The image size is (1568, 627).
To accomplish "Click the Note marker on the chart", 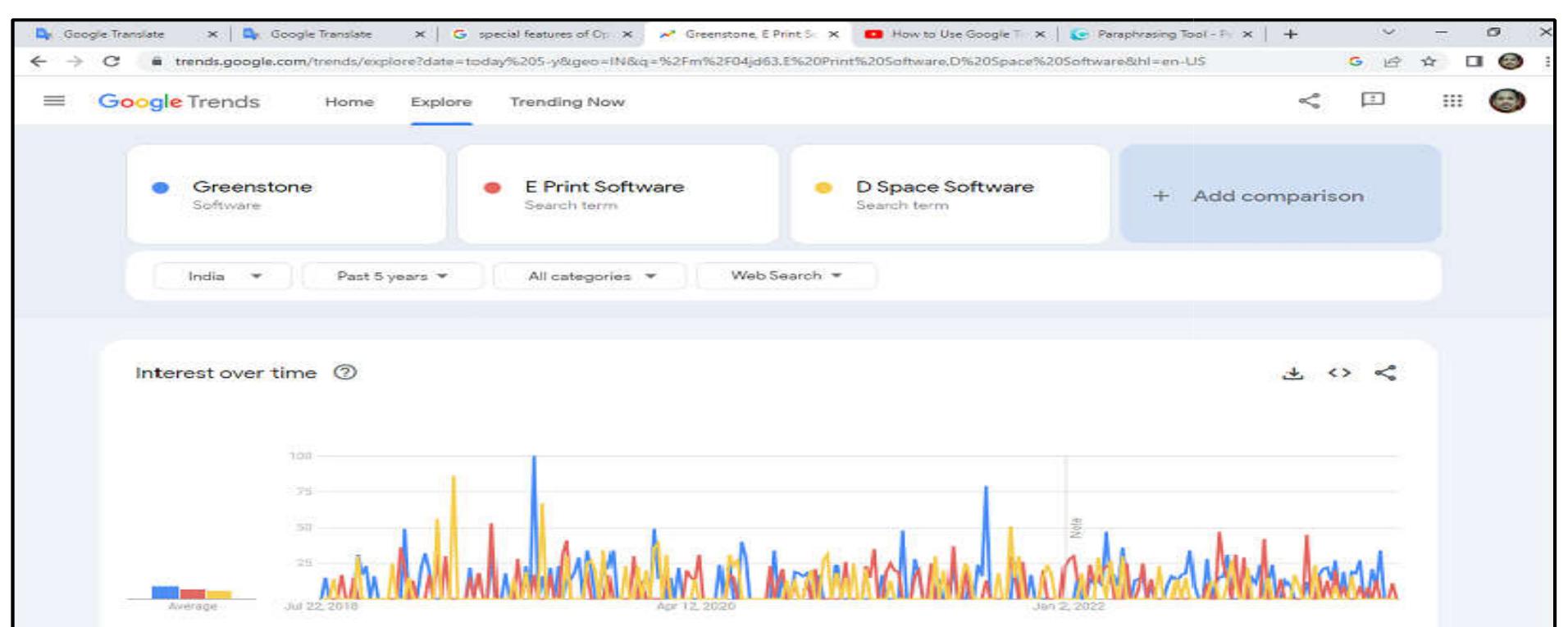I will click(x=1076, y=528).
